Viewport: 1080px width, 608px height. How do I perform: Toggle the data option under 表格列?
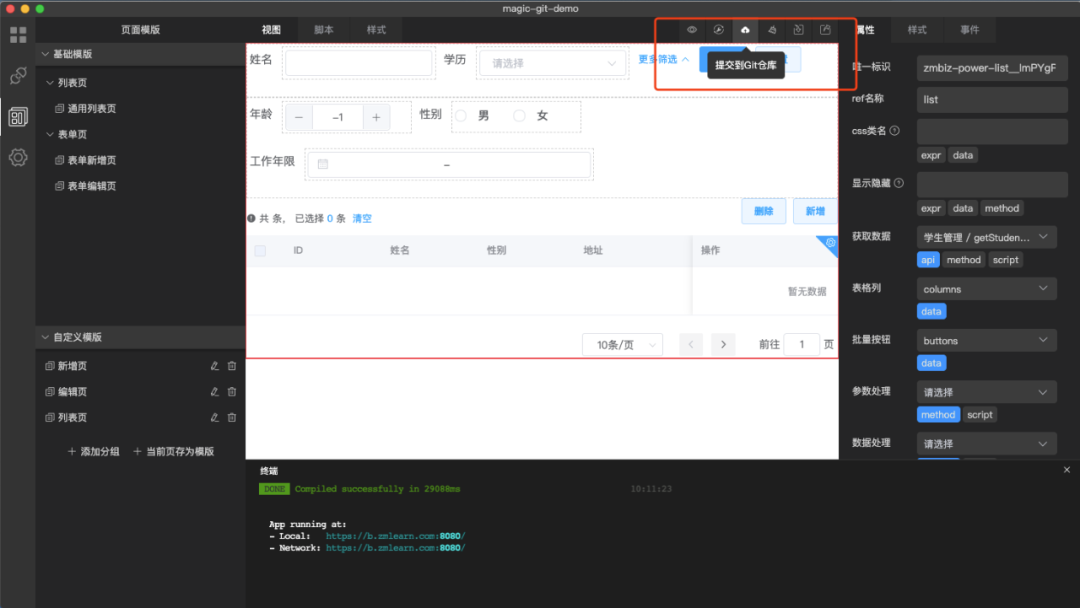tap(931, 311)
